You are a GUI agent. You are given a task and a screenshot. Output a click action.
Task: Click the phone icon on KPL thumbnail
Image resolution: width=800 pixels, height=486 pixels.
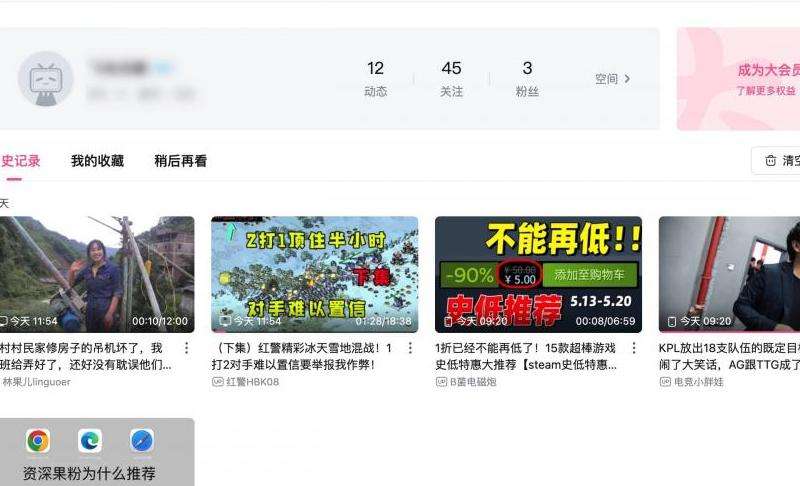[672, 321]
